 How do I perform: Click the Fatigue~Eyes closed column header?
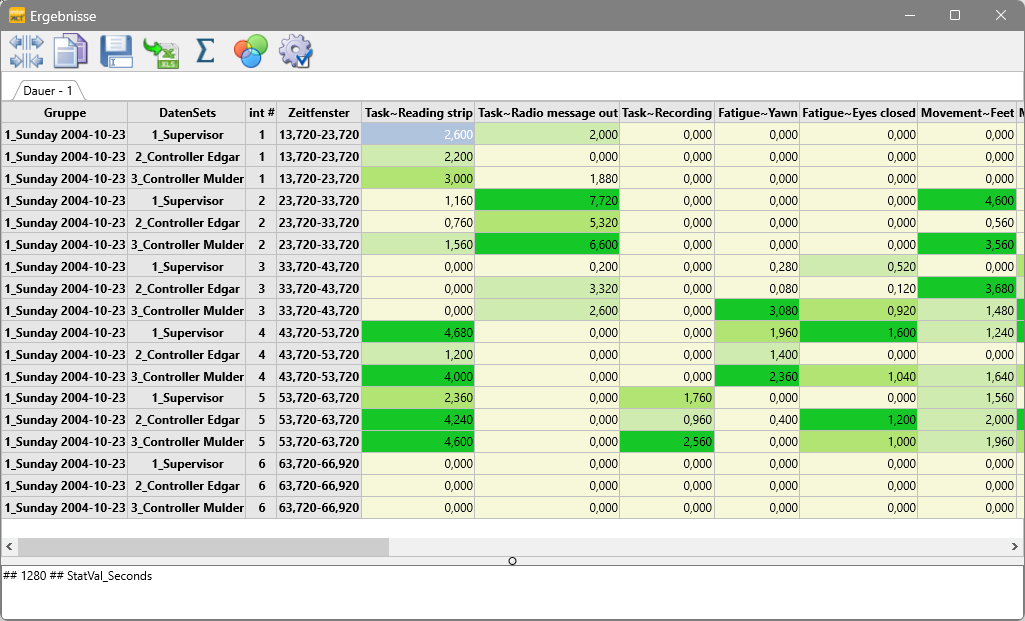pos(859,112)
